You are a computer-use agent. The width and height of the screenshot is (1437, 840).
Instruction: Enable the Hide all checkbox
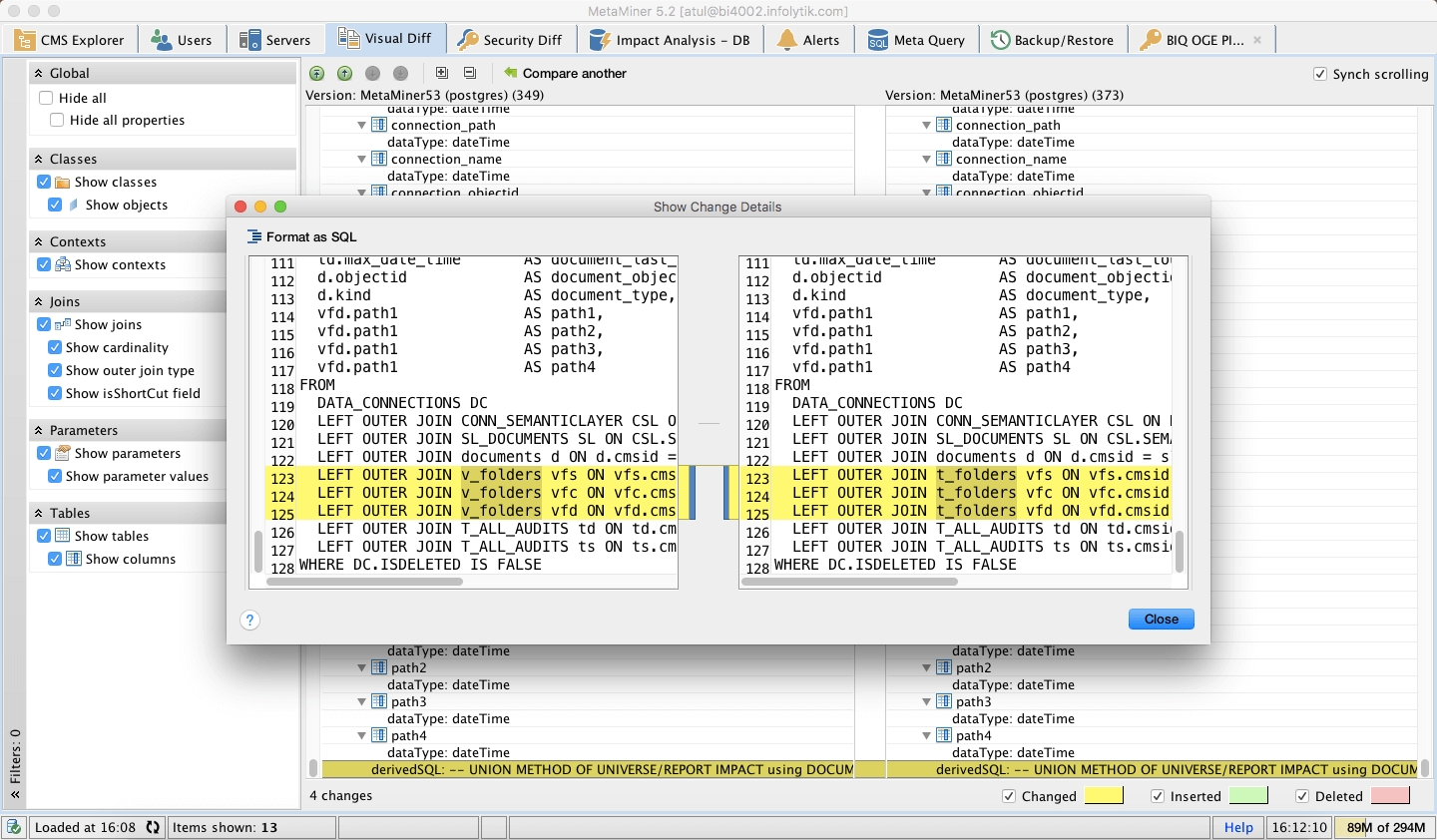[46, 98]
